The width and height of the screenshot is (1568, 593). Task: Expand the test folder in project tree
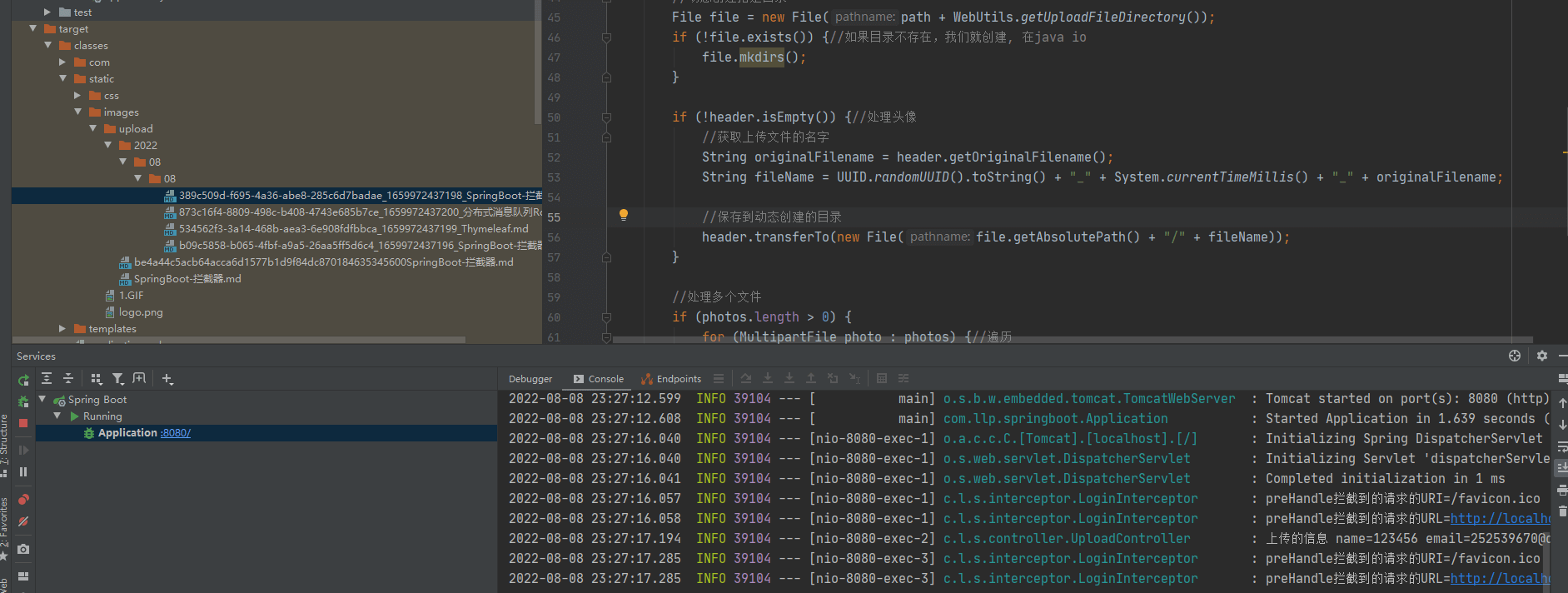(x=47, y=12)
